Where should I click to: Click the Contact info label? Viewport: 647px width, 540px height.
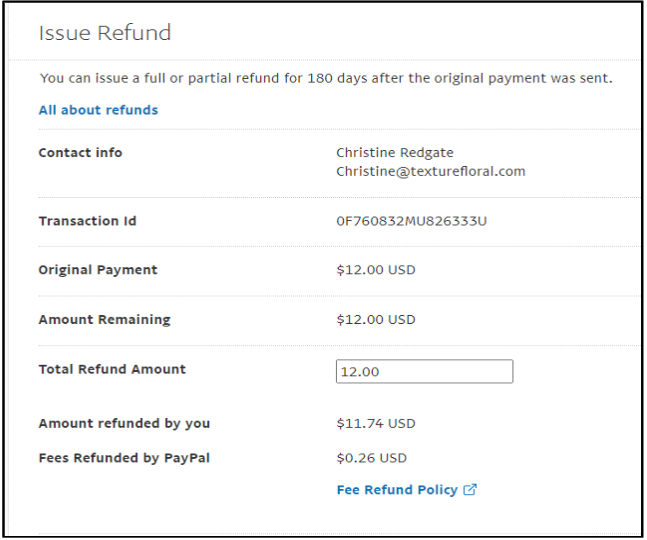tap(80, 153)
